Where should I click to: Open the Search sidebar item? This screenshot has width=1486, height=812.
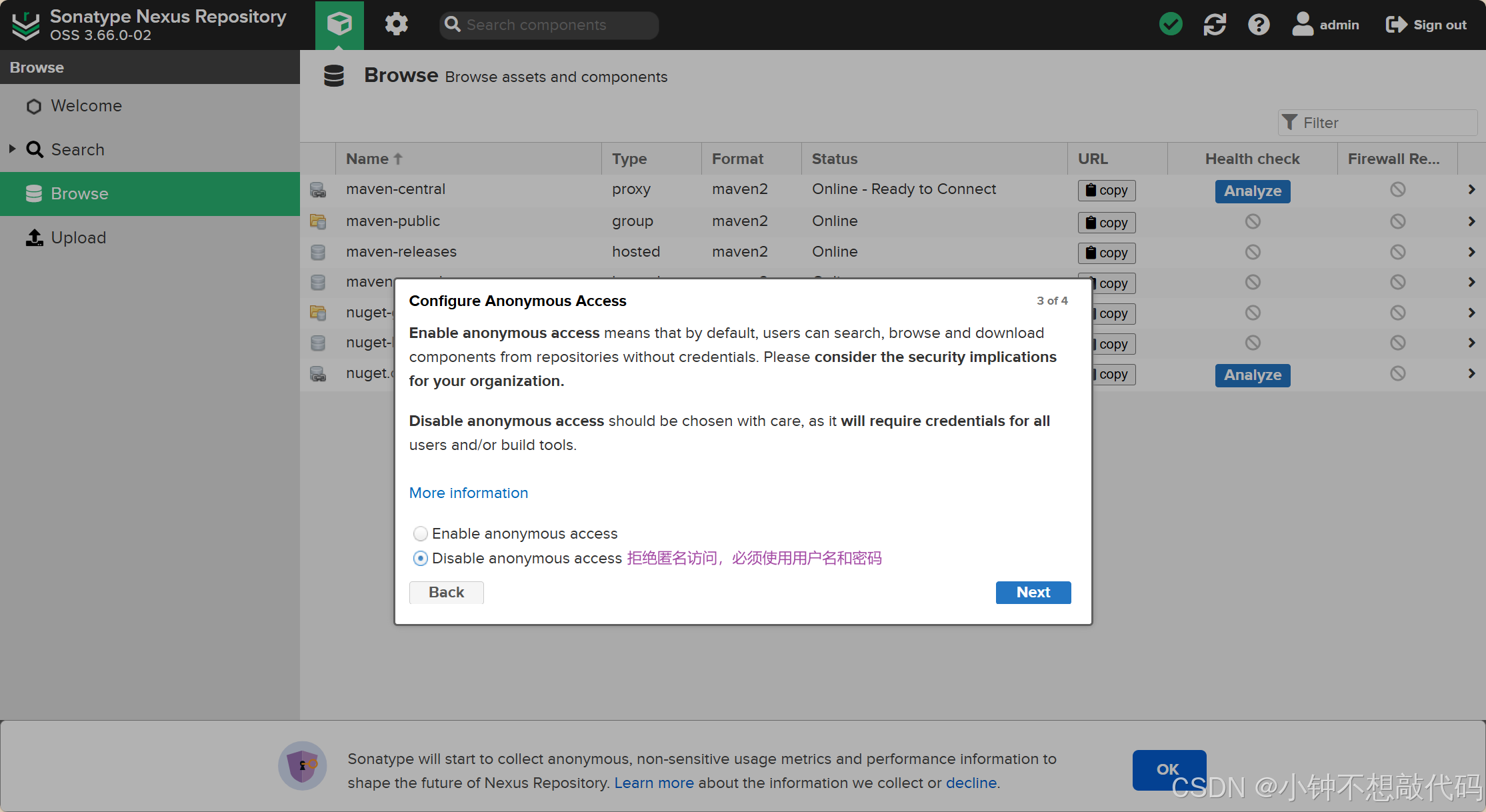150,149
